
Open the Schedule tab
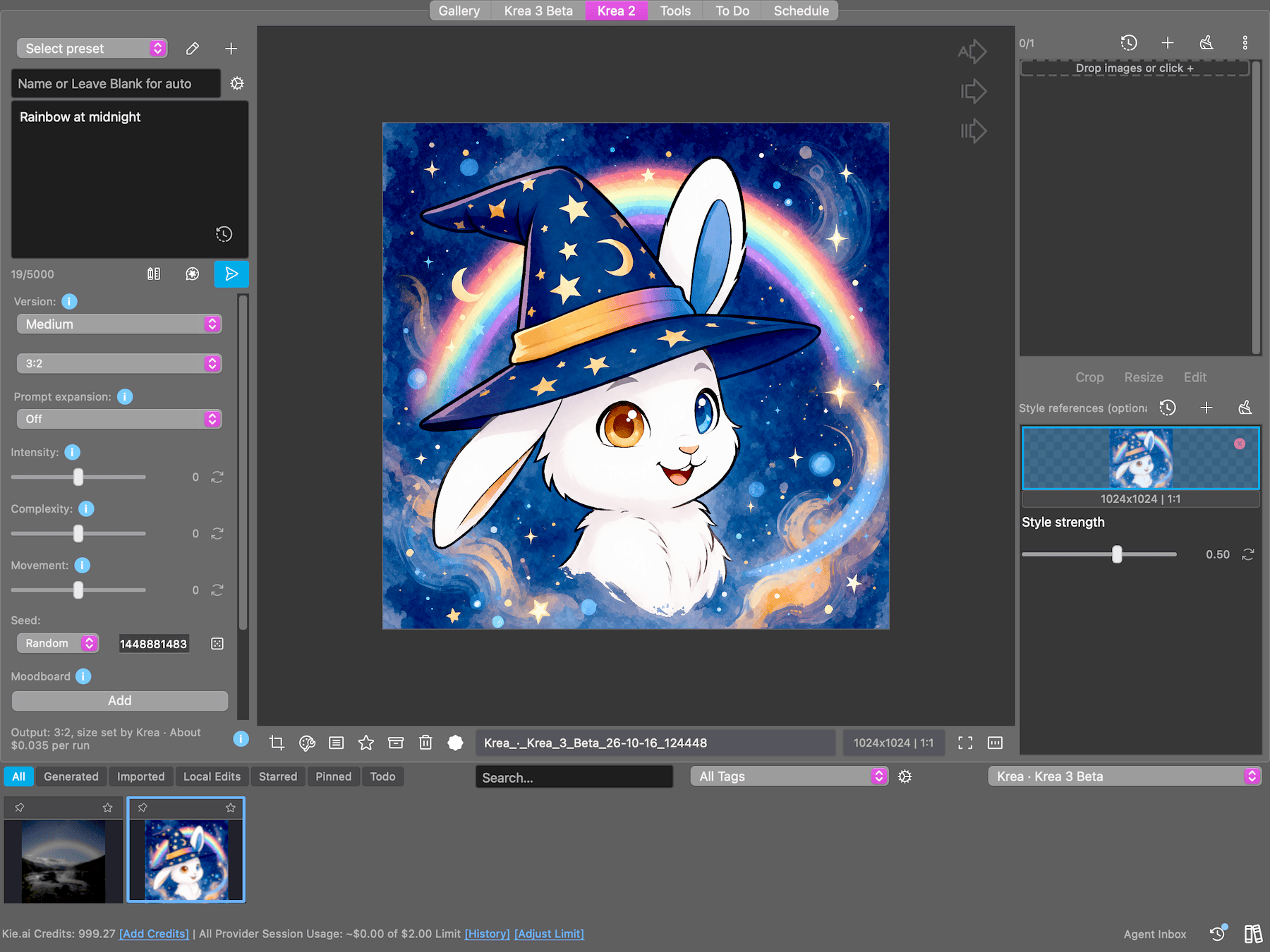coord(801,11)
